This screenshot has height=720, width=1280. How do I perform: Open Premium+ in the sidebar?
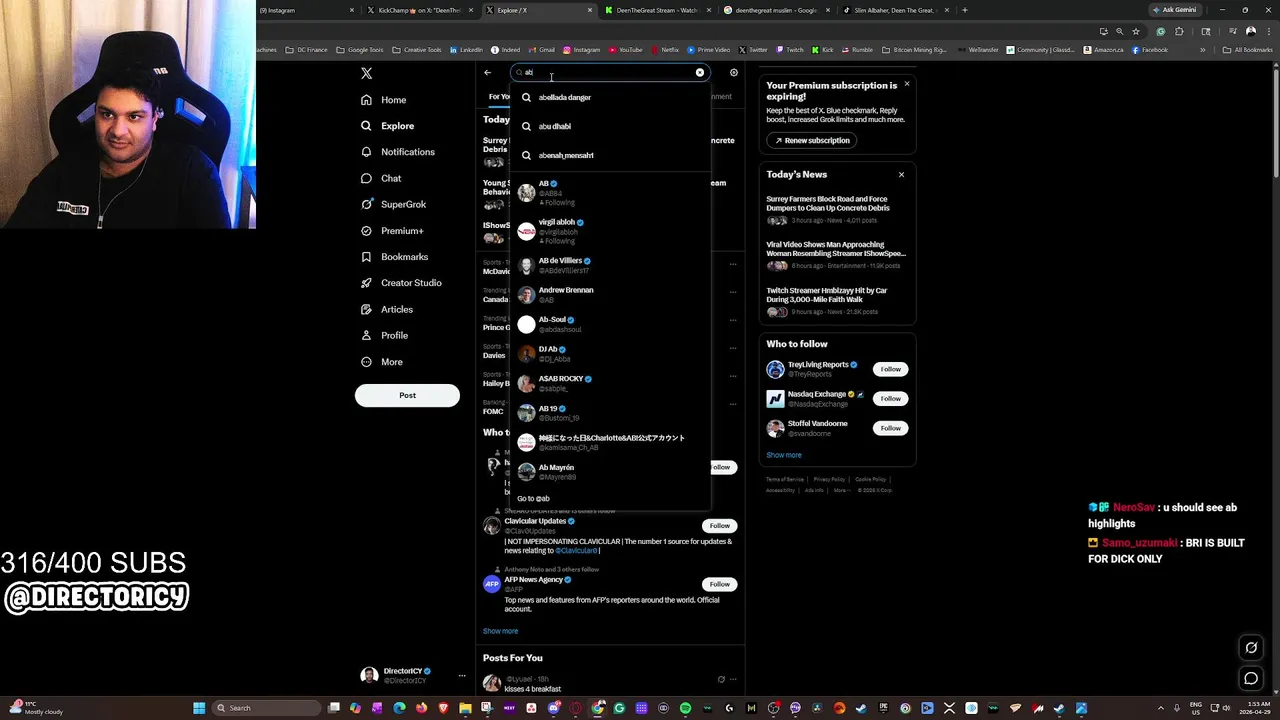392,231
